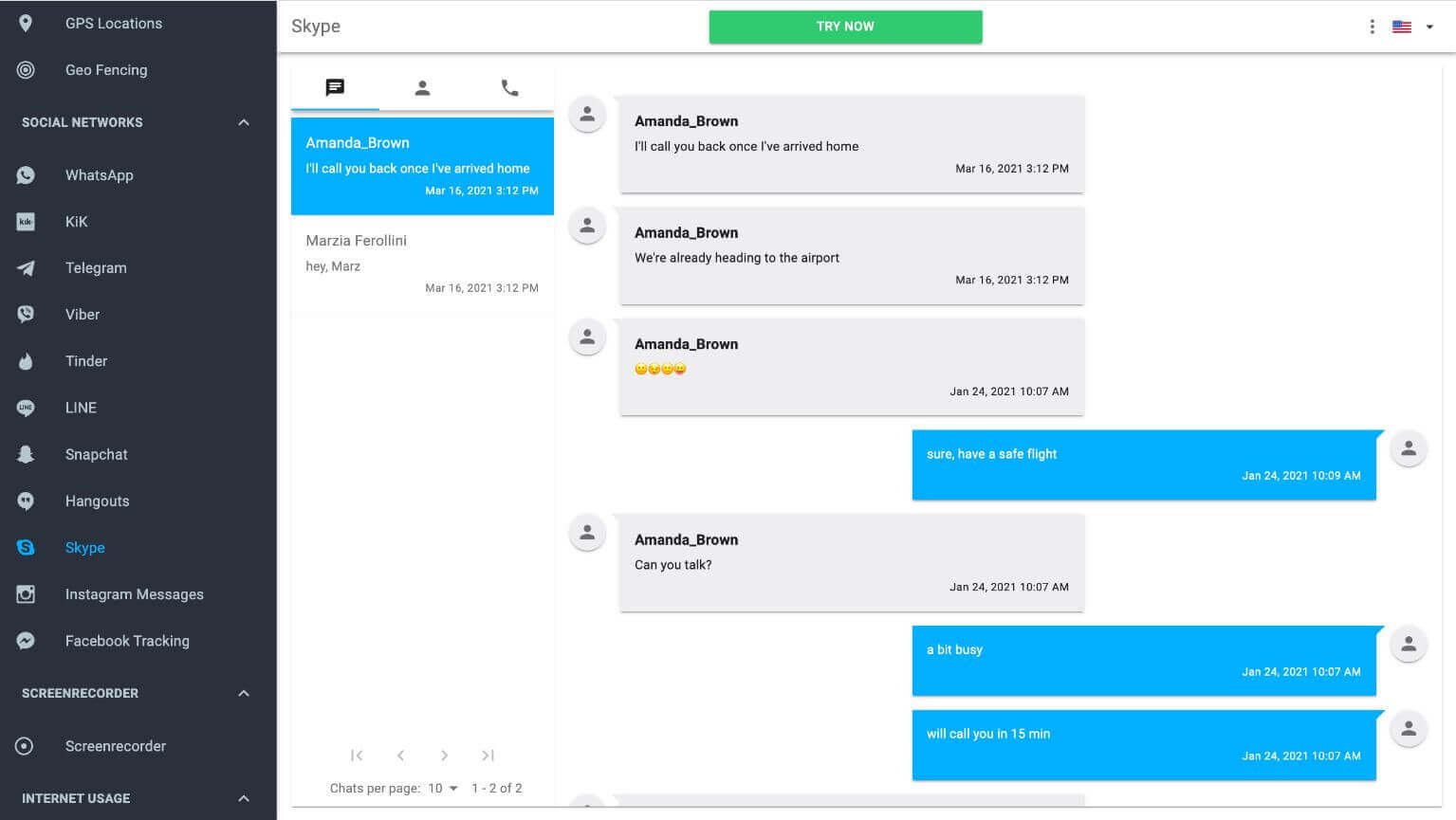
Task: Click the US flag language icon
Action: point(1401,27)
